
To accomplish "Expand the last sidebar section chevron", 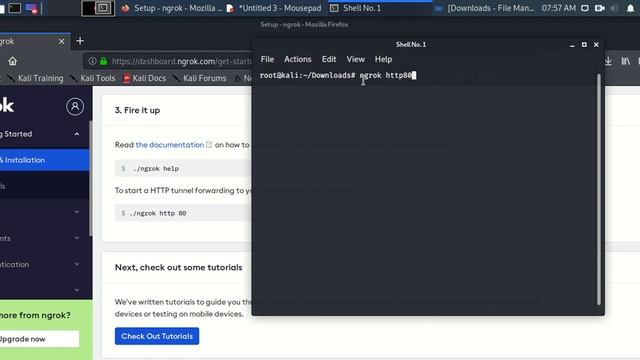I will (76, 290).
